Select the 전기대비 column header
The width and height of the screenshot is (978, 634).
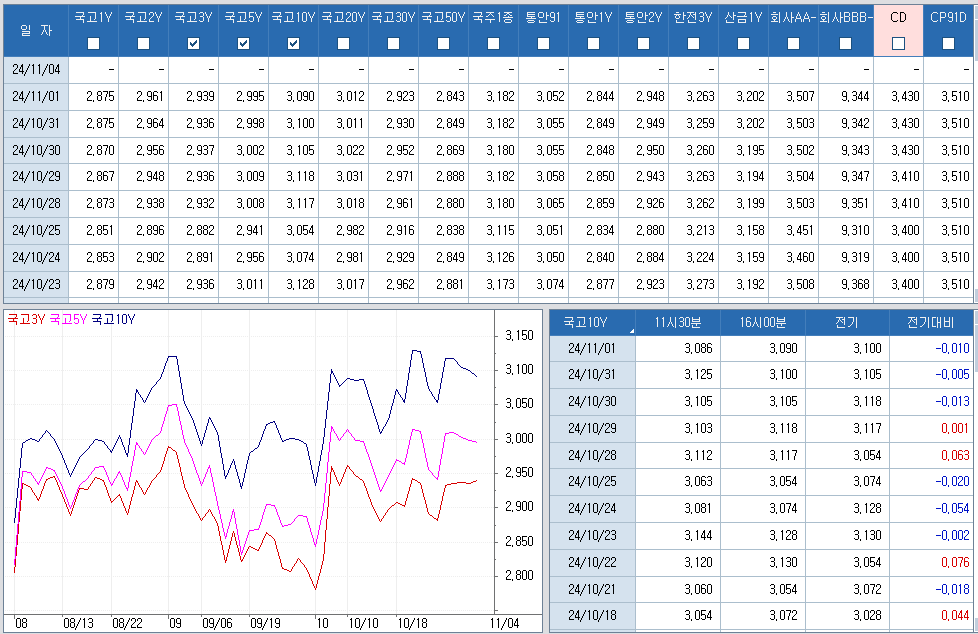point(930,323)
